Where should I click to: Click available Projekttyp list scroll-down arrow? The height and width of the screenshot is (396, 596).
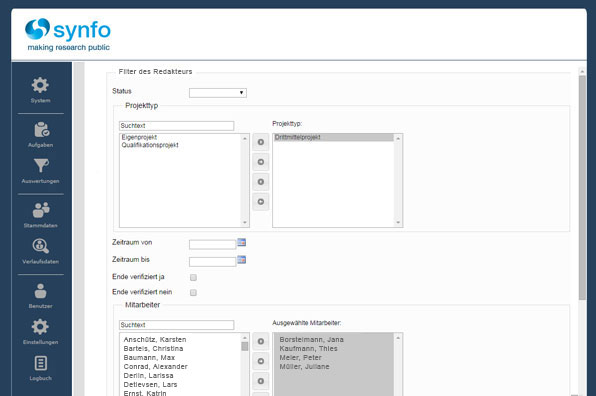[245, 223]
